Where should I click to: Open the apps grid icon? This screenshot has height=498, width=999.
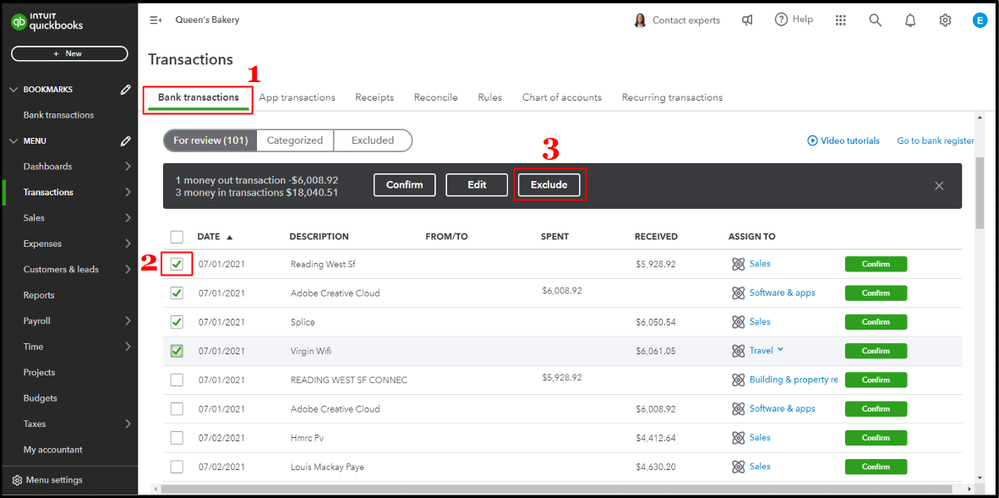point(840,20)
